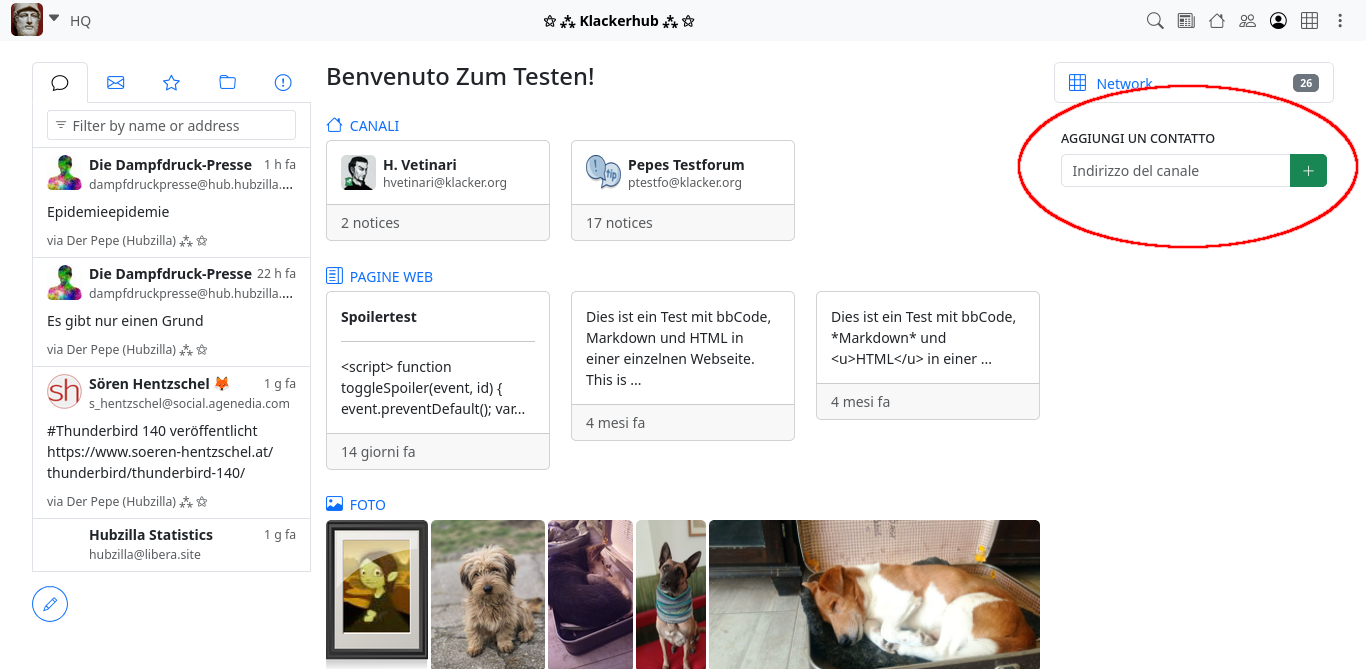The image size is (1366, 669).
Task: Expand dropdown arrow beside the channel avatar
Action: point(54,19)
